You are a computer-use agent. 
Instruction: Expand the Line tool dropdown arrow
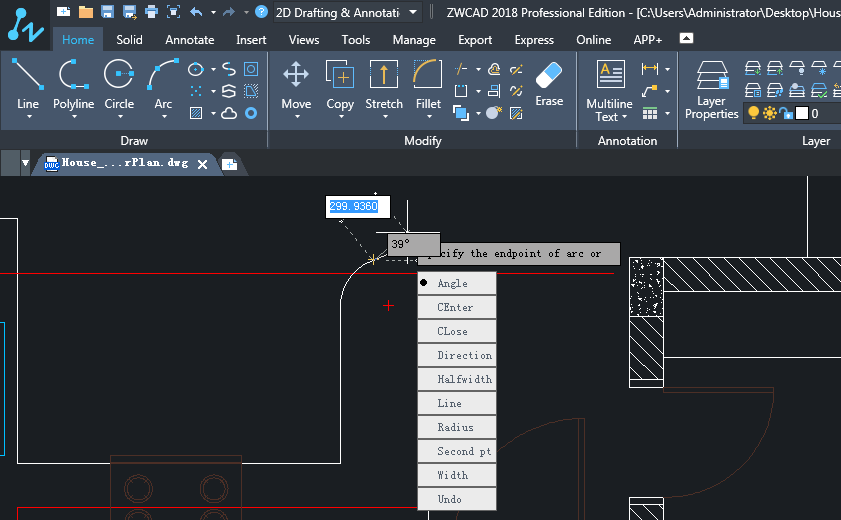[x=29, y=117]
